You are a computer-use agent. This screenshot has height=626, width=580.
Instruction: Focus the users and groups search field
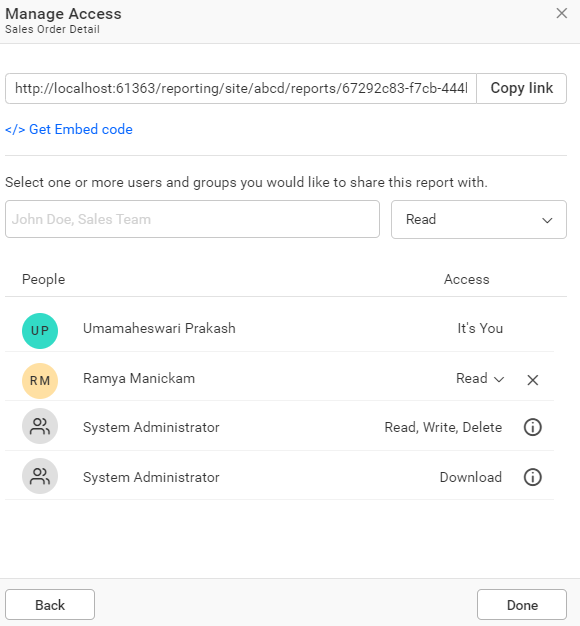click(192, 219)
